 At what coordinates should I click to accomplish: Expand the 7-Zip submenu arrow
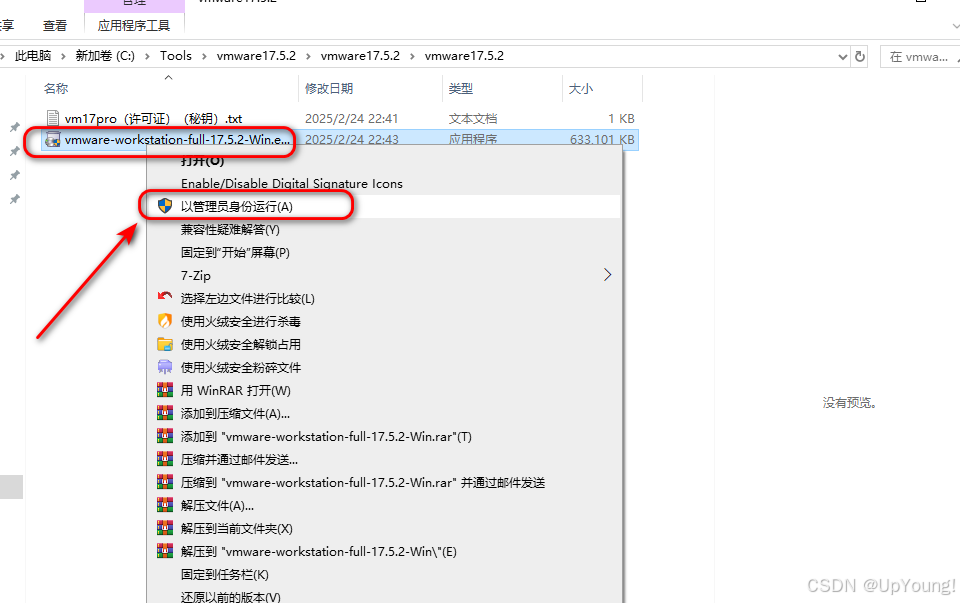(607, 275)
